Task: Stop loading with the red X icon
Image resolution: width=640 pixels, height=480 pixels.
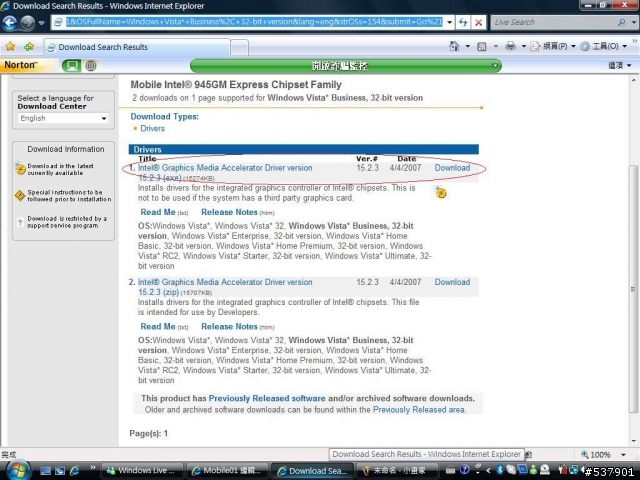Action: pyautogui.click(x=478, y=22)
